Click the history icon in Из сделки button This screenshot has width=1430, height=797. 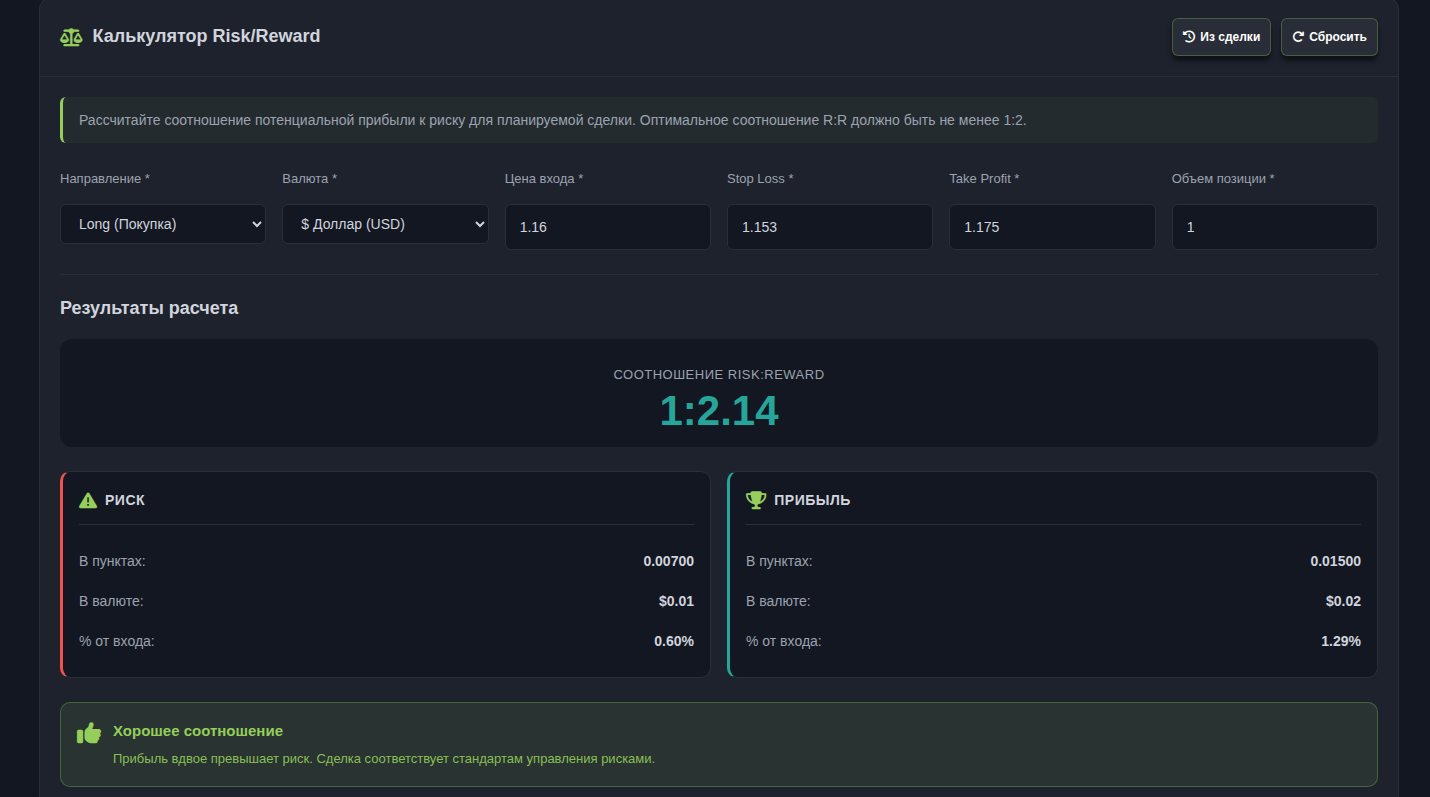(x=1189, y=37)
